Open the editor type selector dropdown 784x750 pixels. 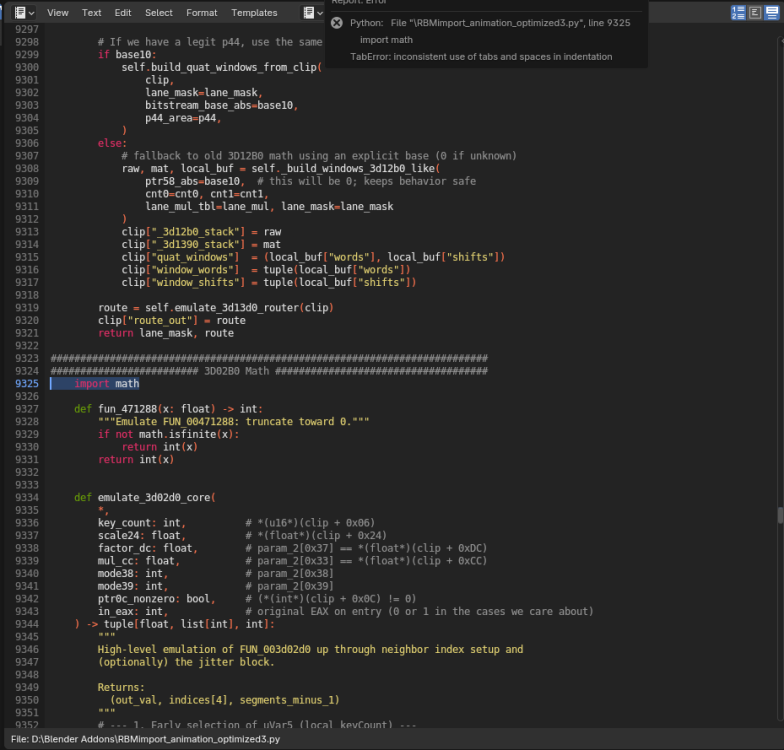click(24, 12)
